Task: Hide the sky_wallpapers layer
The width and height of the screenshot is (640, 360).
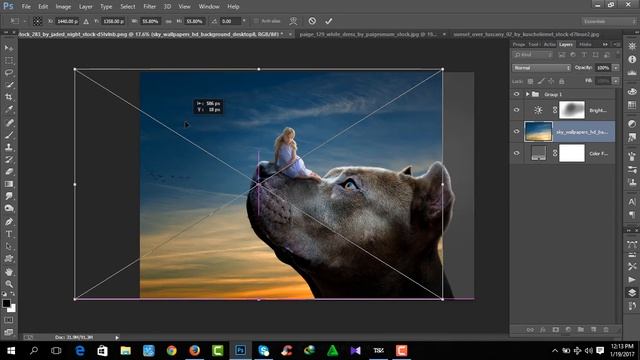Action: point(516,131)
